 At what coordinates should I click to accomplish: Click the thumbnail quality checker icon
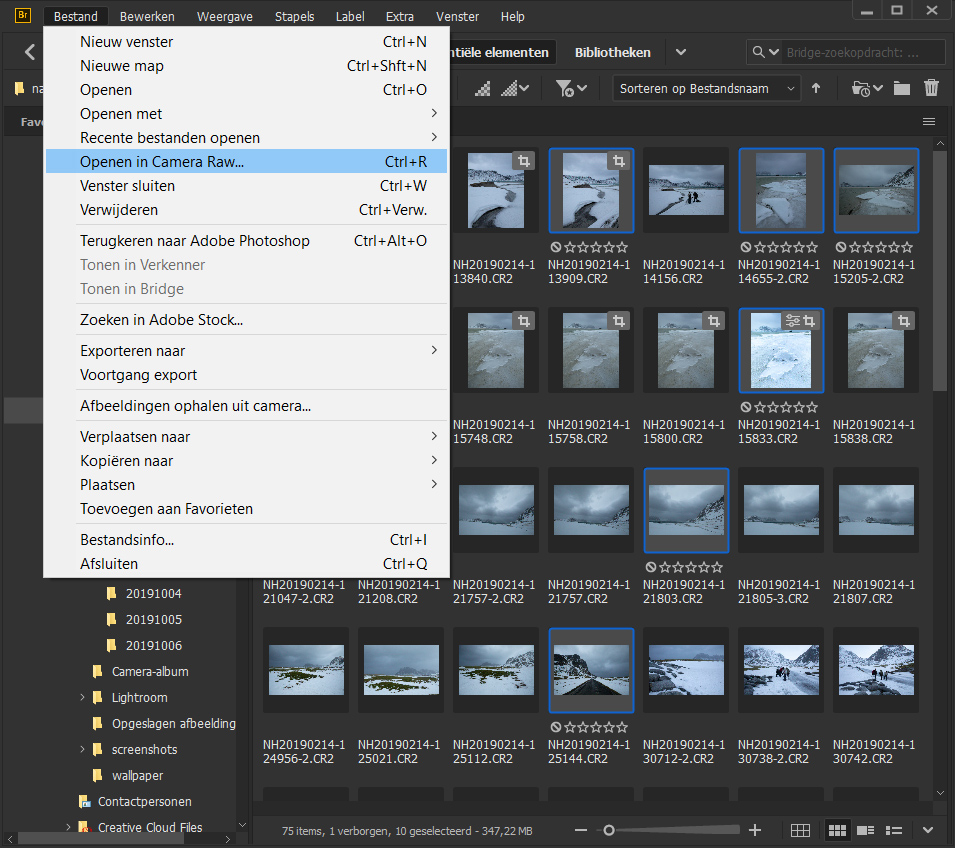click(482, 89)
